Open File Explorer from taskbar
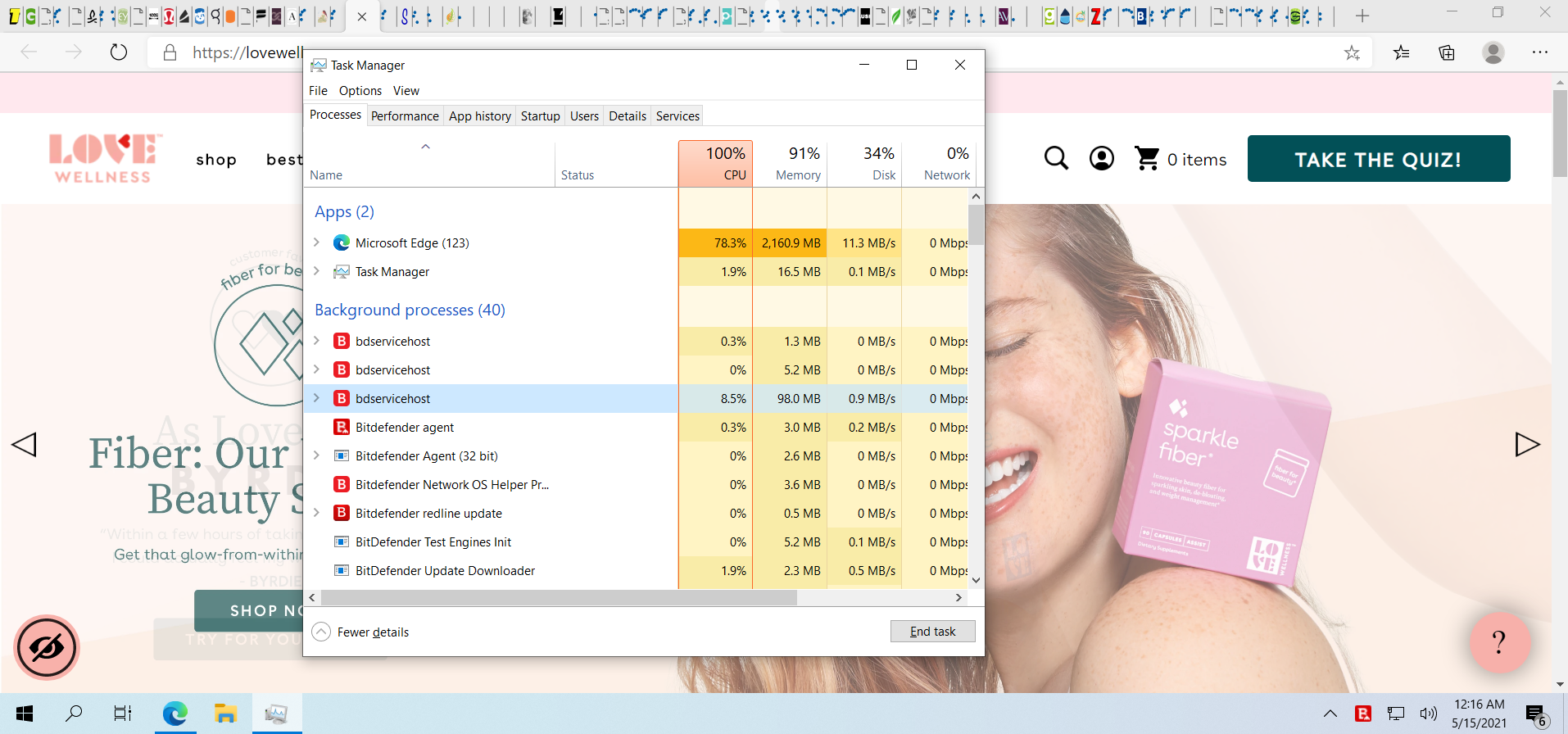The height and width of the screenshot is (734, 1568). (225, 714)
